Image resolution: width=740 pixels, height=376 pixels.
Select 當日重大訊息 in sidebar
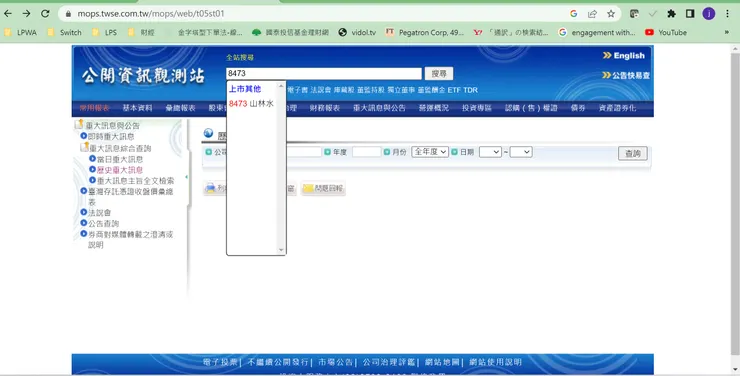click(120, 159)
